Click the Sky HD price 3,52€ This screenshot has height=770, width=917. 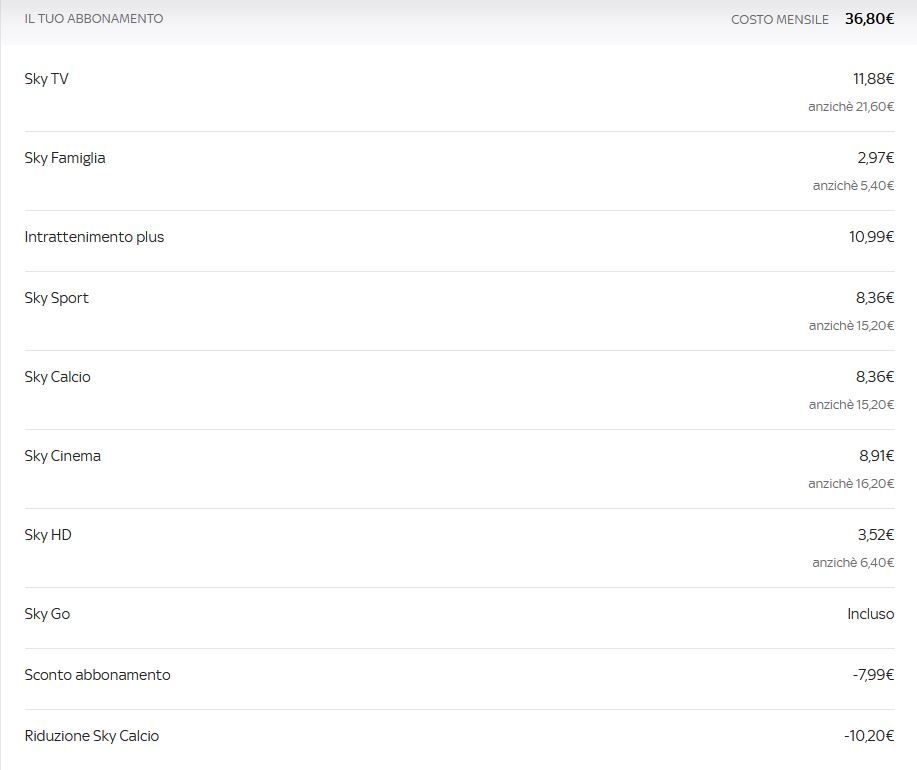[876, 534]
